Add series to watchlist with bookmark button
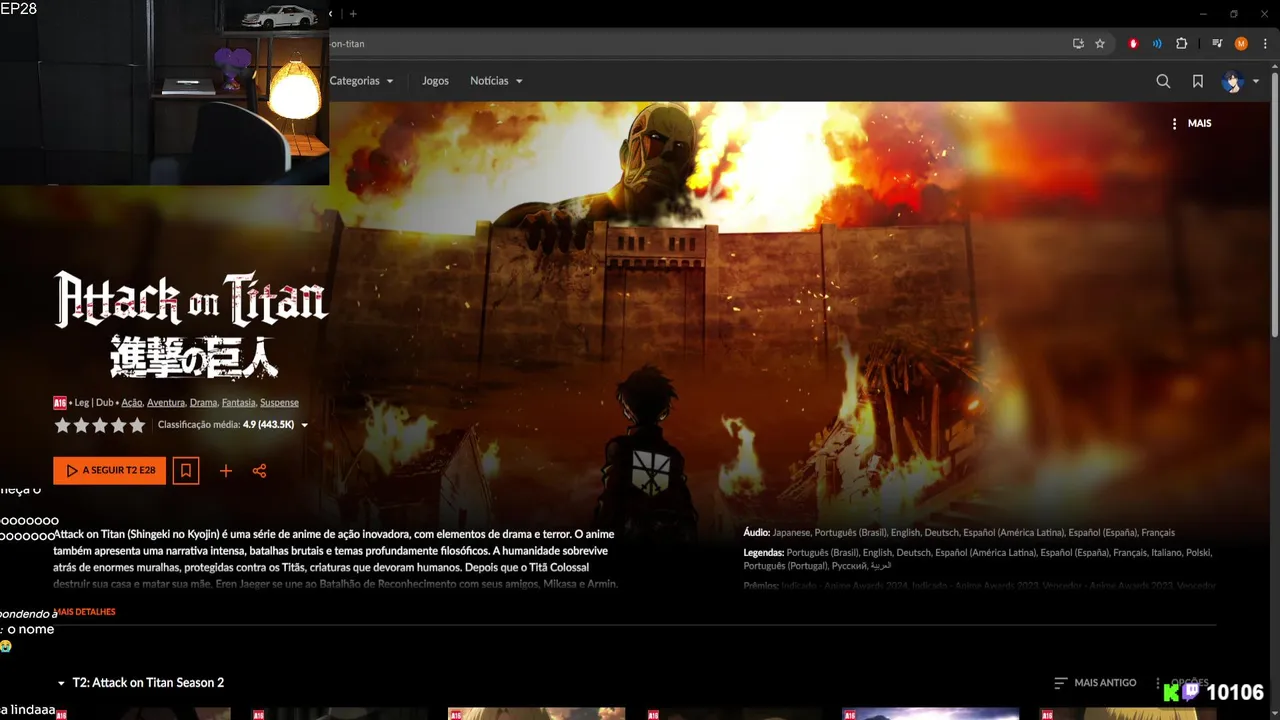Screen dimensions: 1280x720 click(185, 470)
